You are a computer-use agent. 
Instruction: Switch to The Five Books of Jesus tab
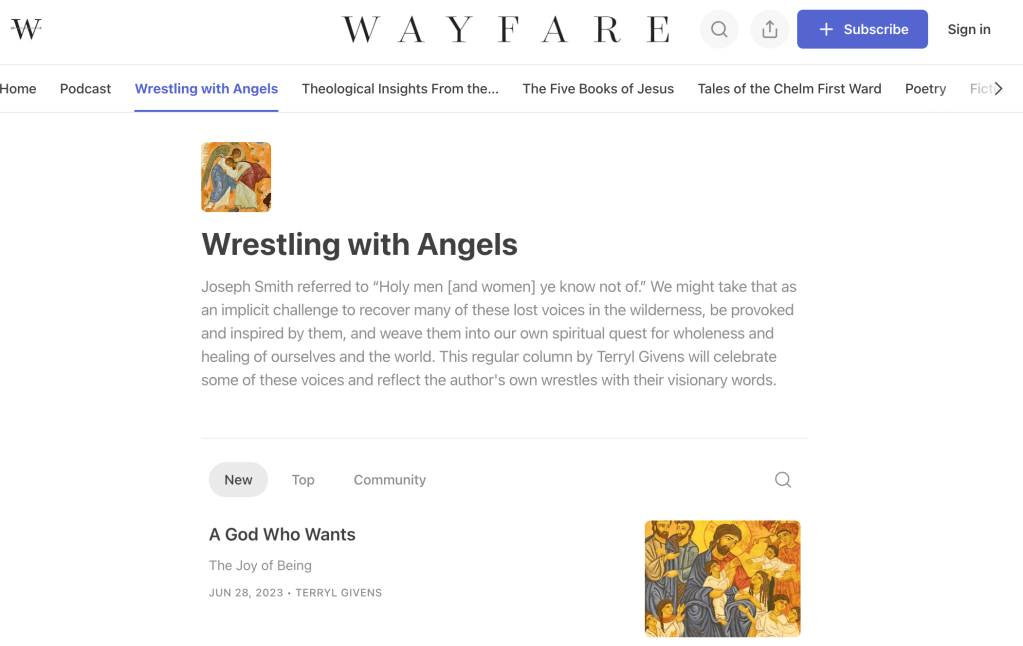598,89
